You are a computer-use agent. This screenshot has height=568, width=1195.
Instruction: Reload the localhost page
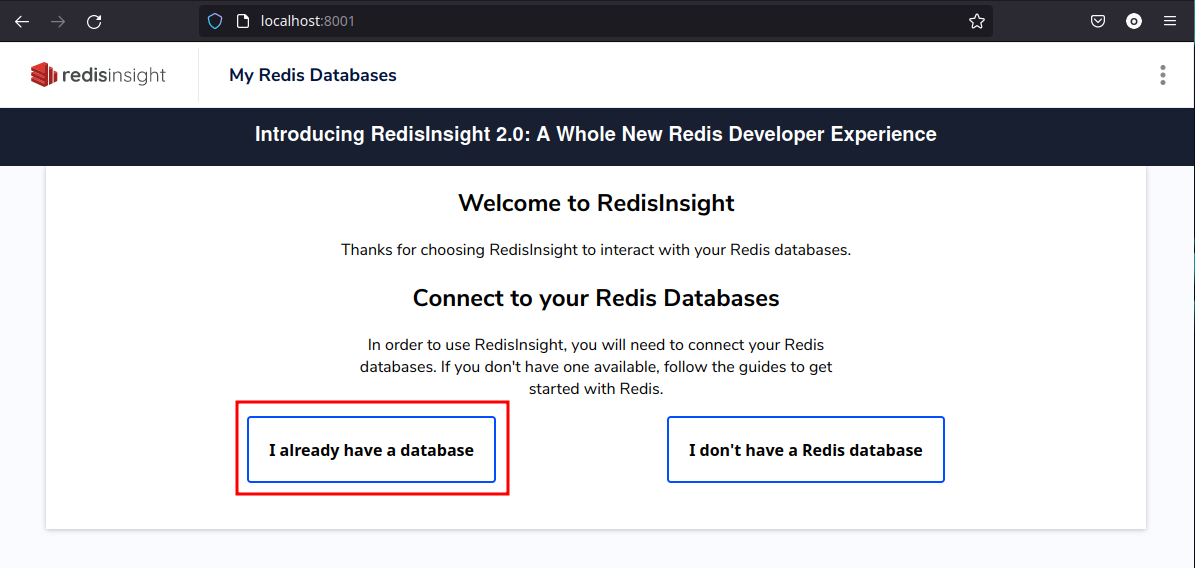click(x=94, y=21)
